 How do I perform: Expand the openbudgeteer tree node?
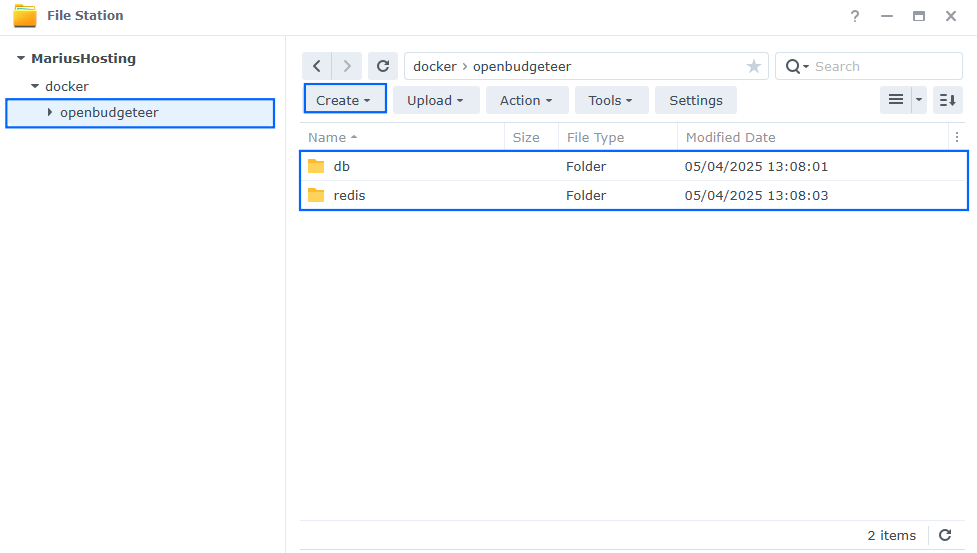(x=50, y=112)
